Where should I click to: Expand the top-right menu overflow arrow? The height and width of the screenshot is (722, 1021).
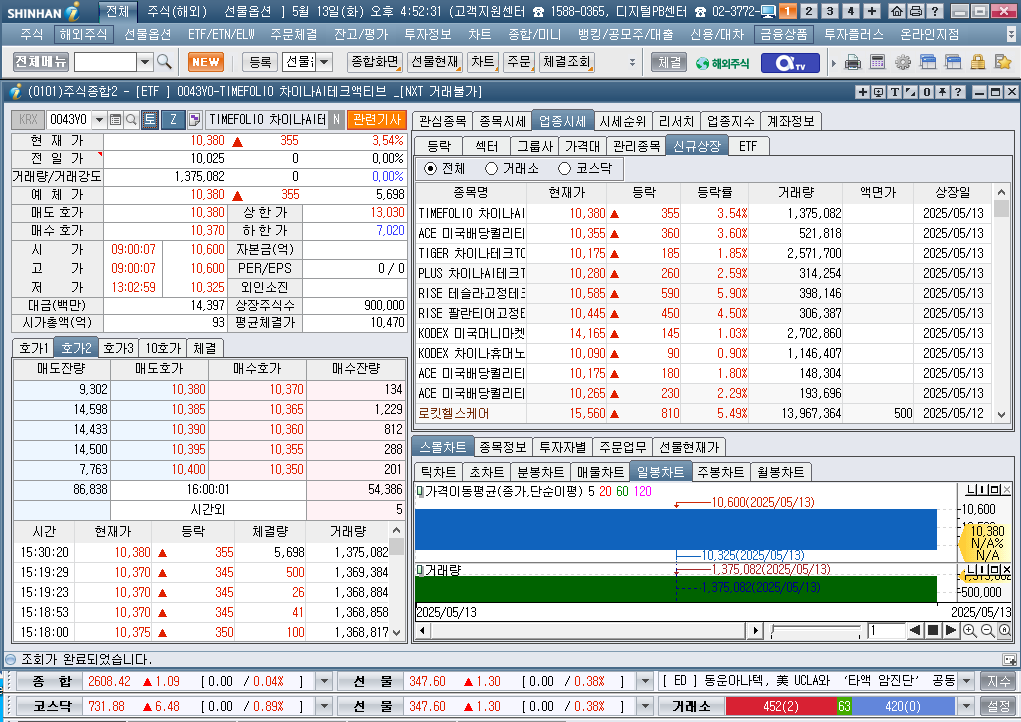point(1011,34)
